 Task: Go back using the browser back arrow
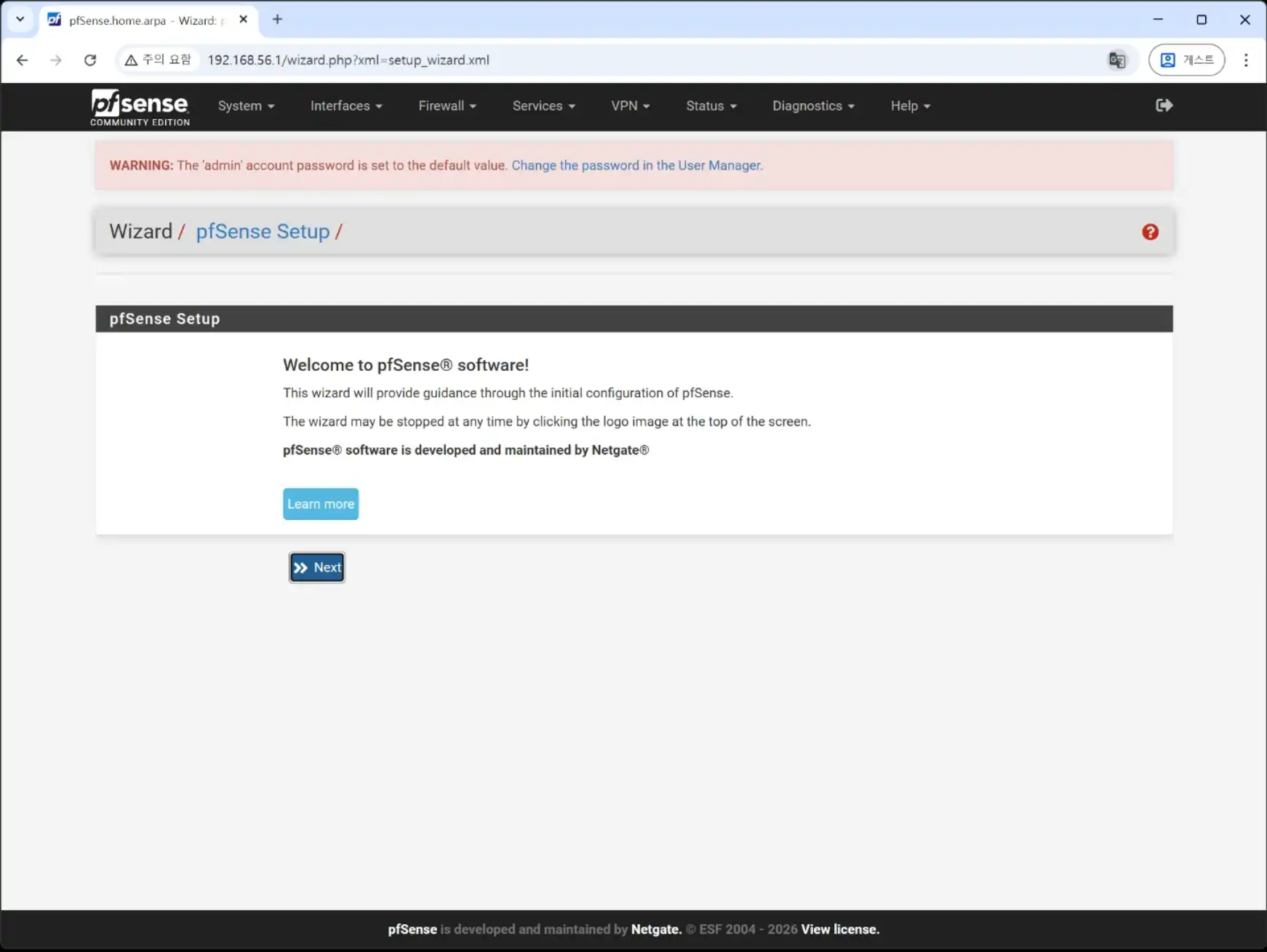(23, 60)
